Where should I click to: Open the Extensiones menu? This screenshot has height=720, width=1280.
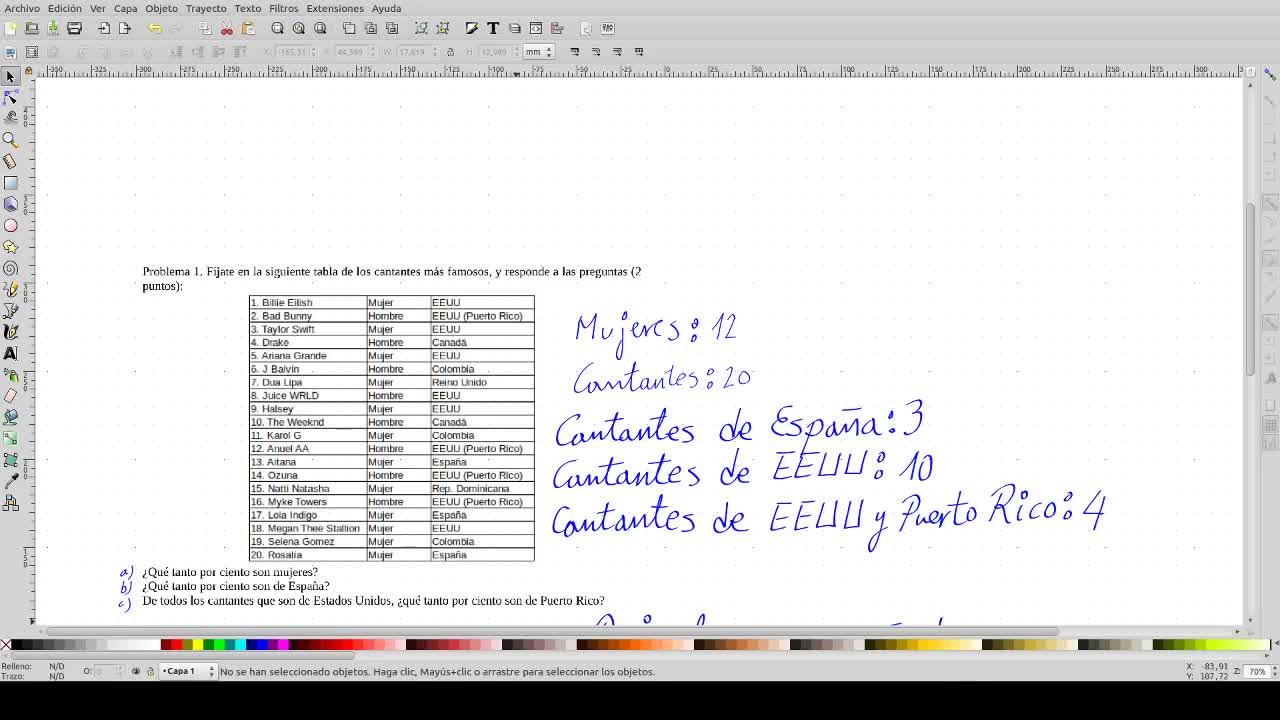pos(335,8)
